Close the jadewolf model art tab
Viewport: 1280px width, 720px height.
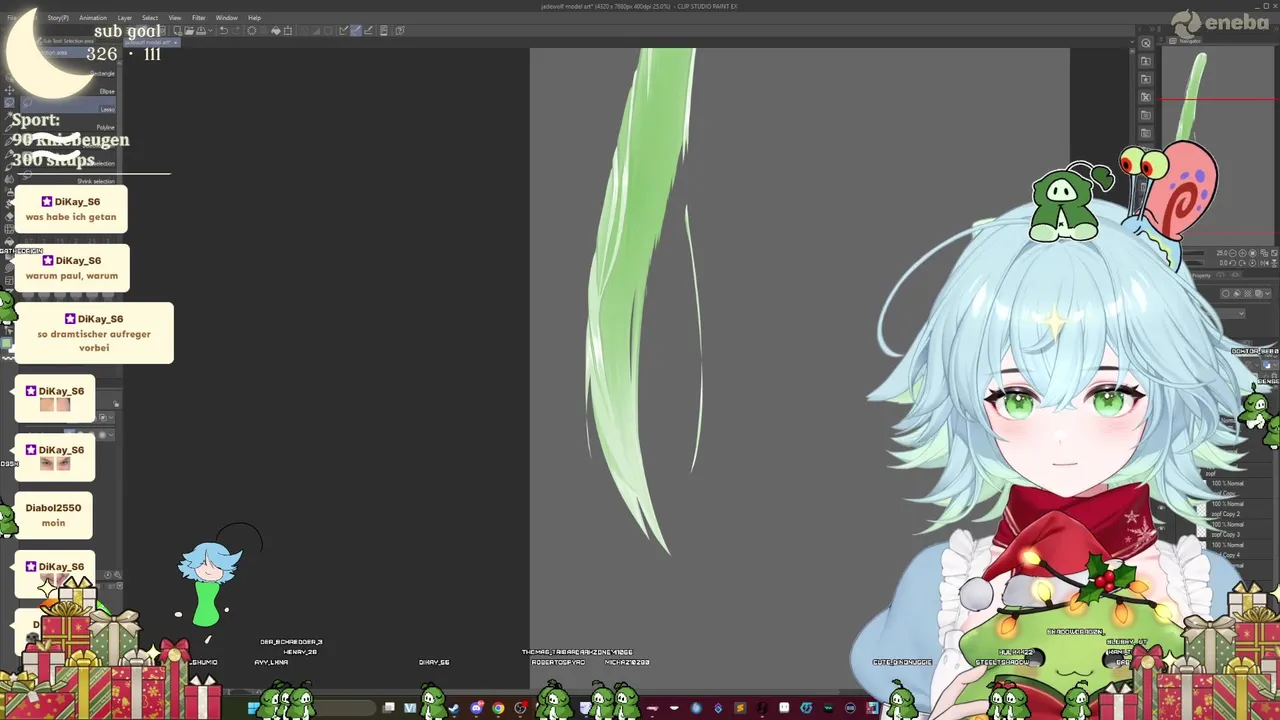176,42
